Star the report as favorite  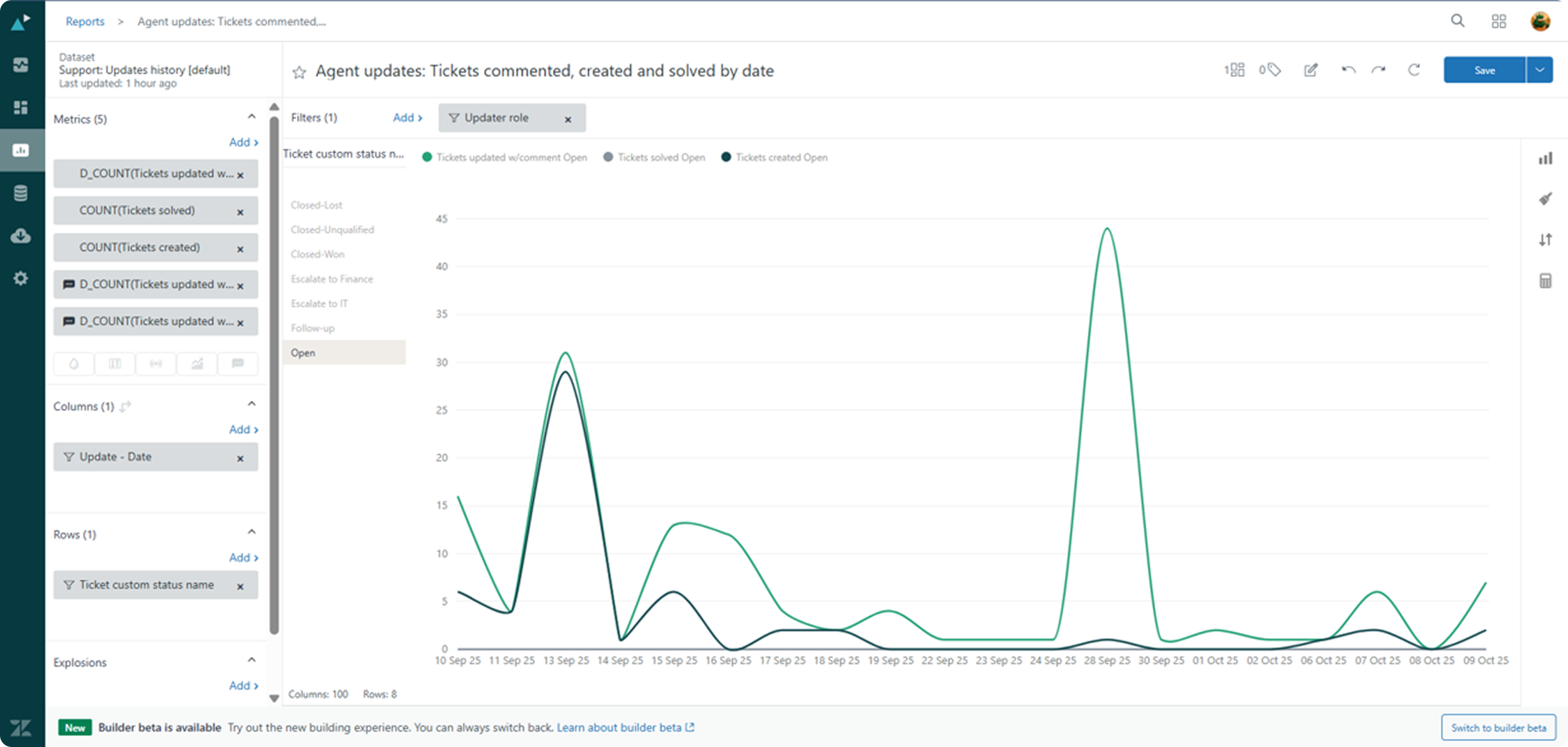tap(299, 72)
